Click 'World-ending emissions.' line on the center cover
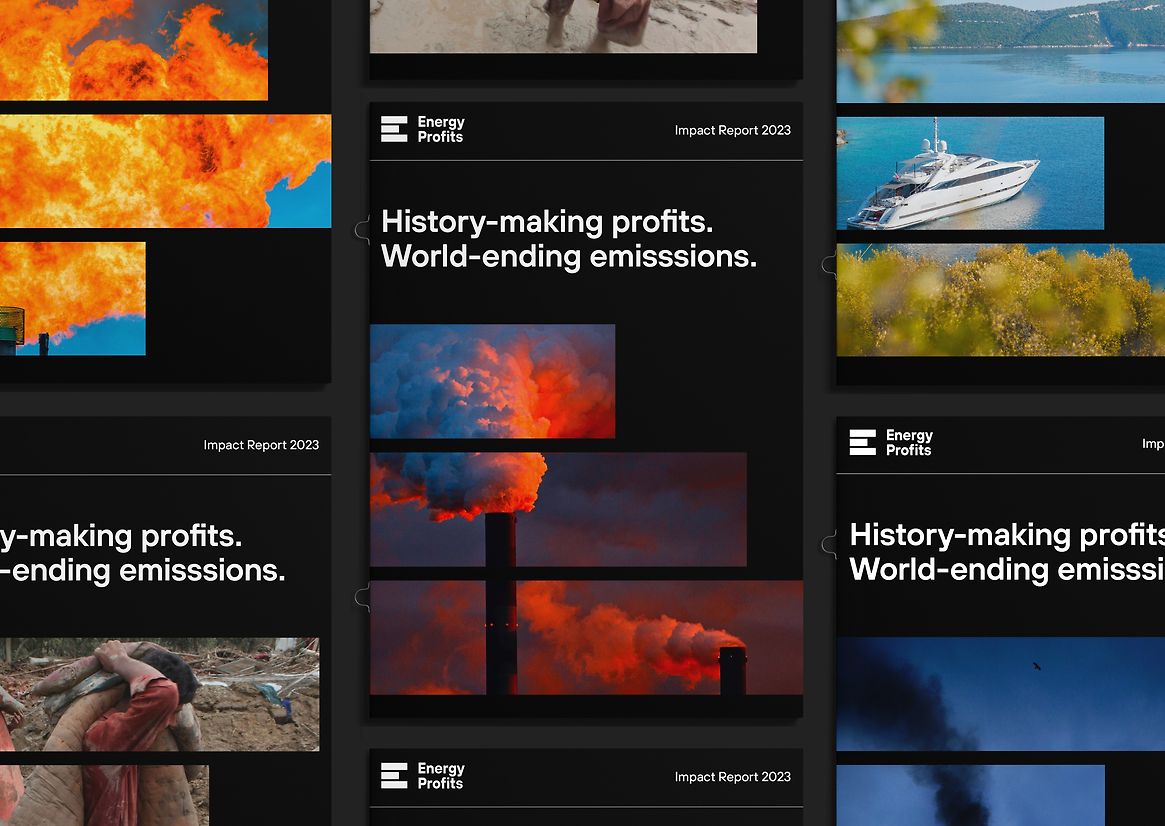1165x826 pixels. pos(568,256)
